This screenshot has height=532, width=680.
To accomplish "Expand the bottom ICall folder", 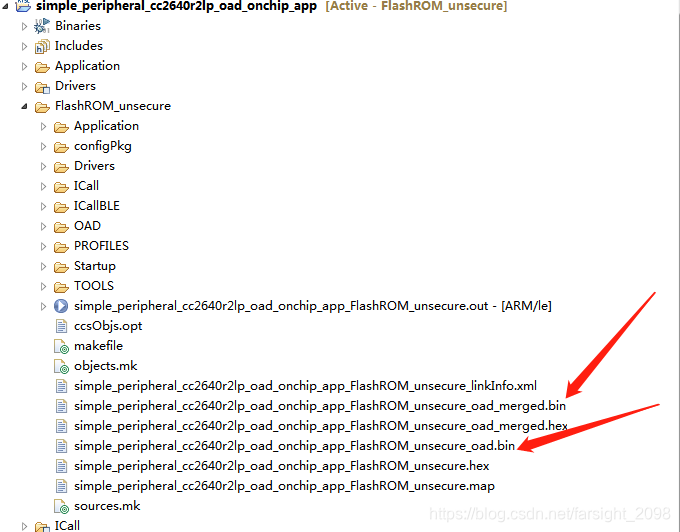I will click(24, 526).
